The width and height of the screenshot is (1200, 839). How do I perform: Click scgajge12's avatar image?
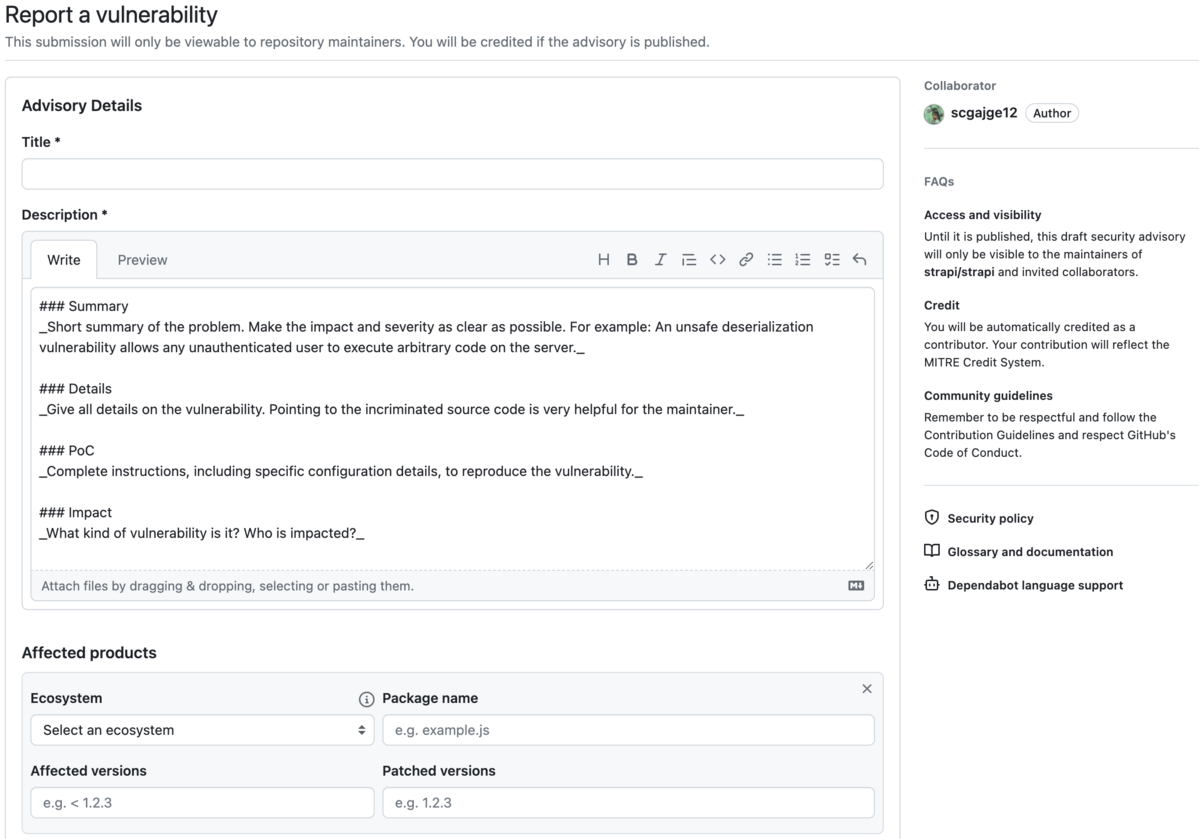tap(934, 114)
